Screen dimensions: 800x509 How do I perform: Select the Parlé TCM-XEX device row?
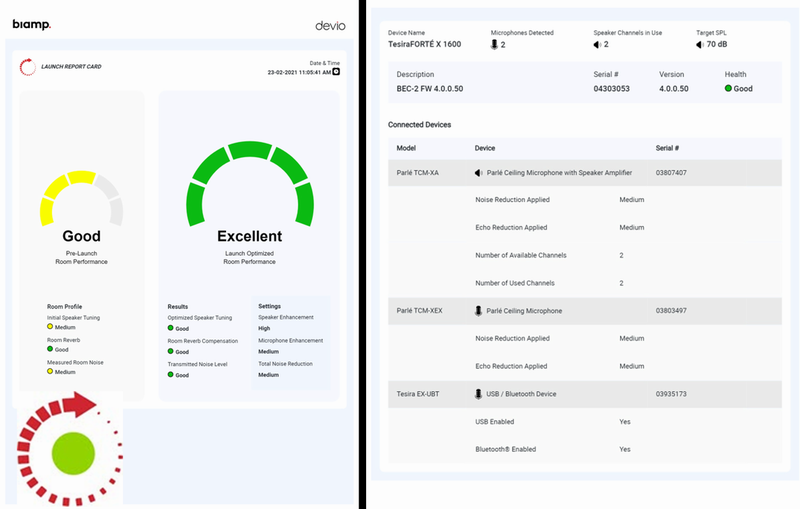(x=585, y=311)
